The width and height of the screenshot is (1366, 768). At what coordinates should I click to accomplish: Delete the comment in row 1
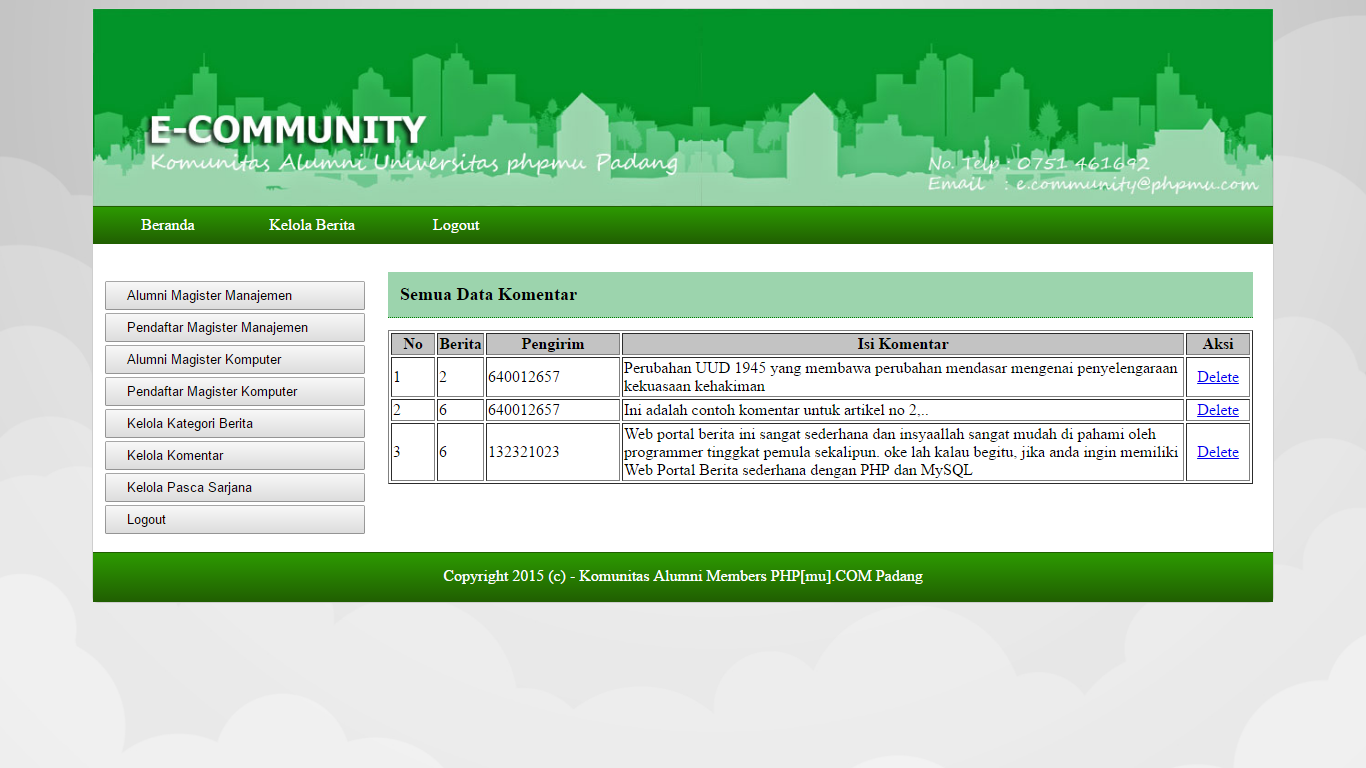pyautogui.click(x=1217, y=377)
